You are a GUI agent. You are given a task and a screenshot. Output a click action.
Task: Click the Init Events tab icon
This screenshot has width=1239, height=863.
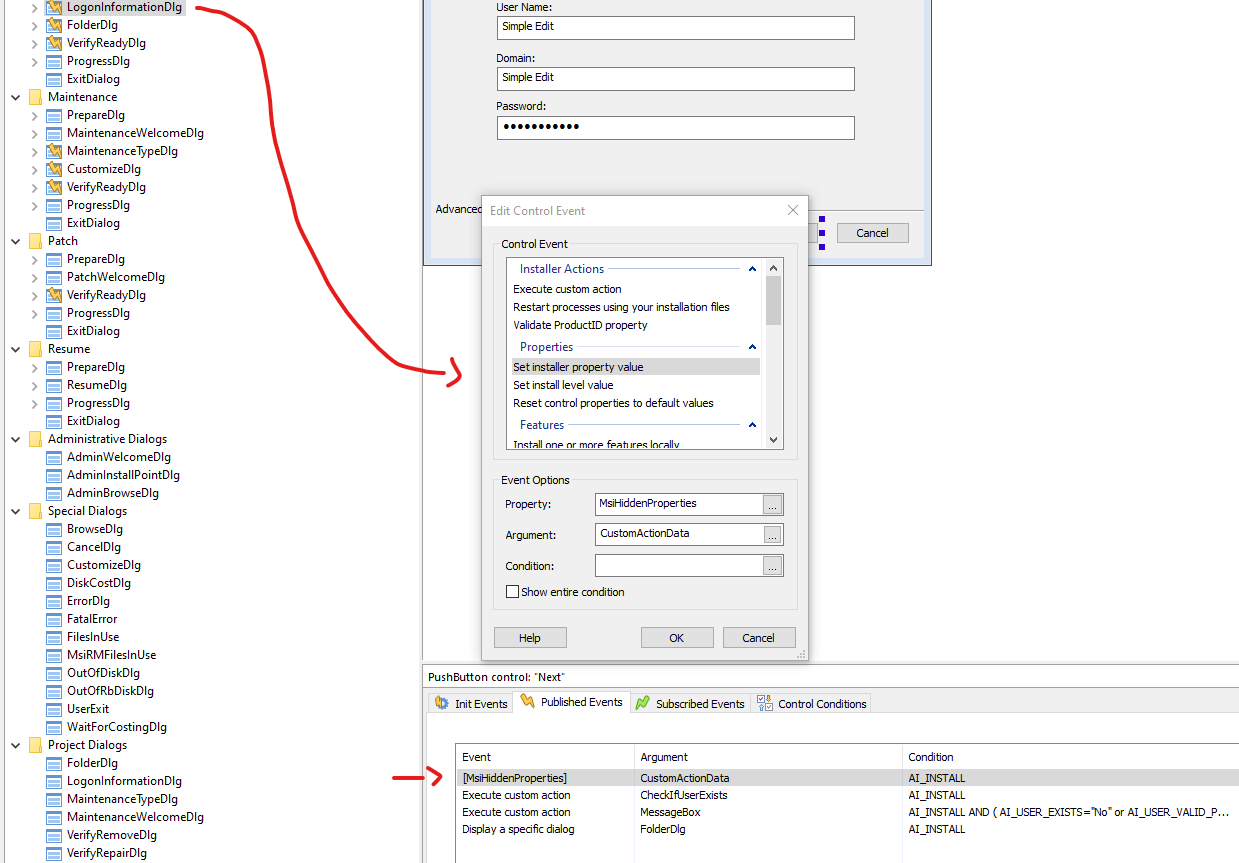click(x=442, y=704)
